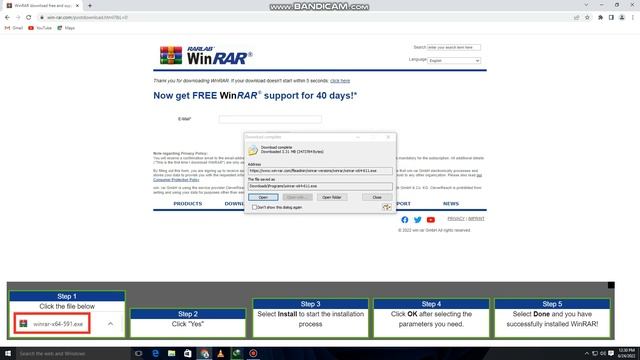Open the Chrome three-dot menu
640x360 pixels.
633,18
